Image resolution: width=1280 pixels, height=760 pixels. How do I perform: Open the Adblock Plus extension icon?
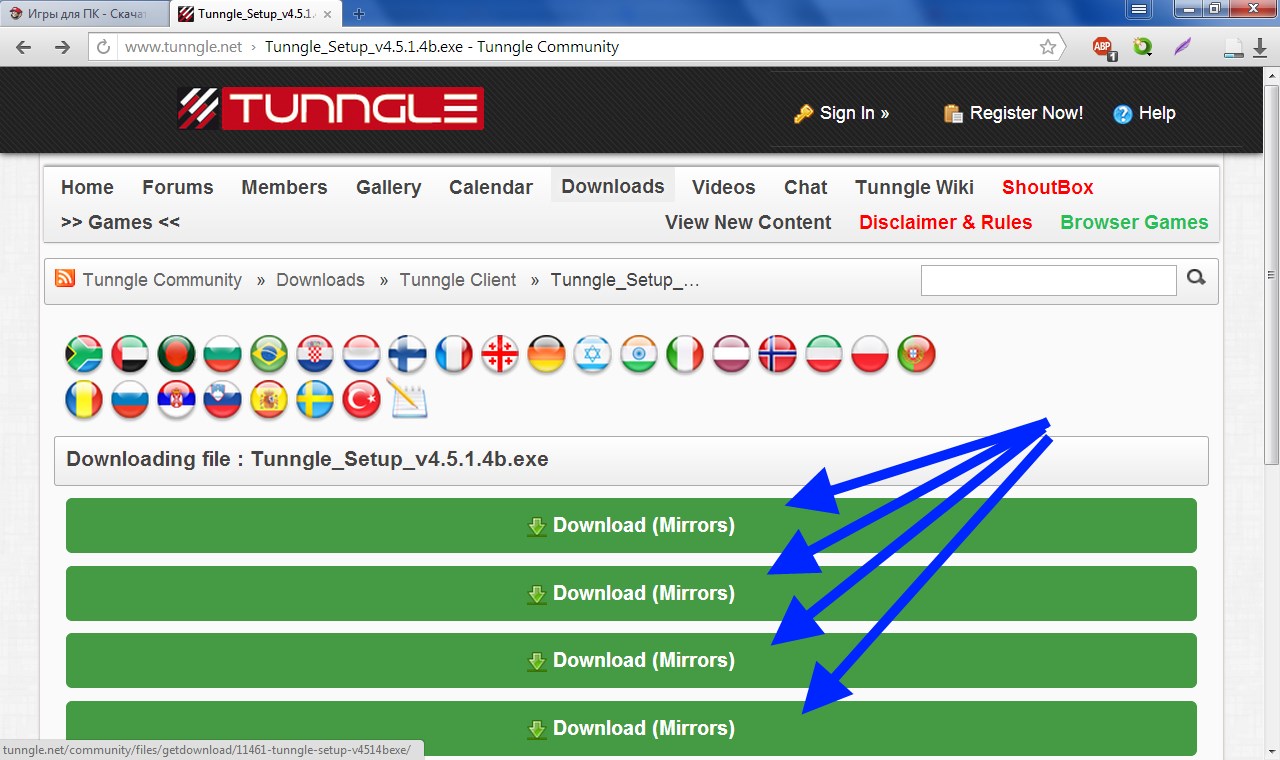point(1102,47)
